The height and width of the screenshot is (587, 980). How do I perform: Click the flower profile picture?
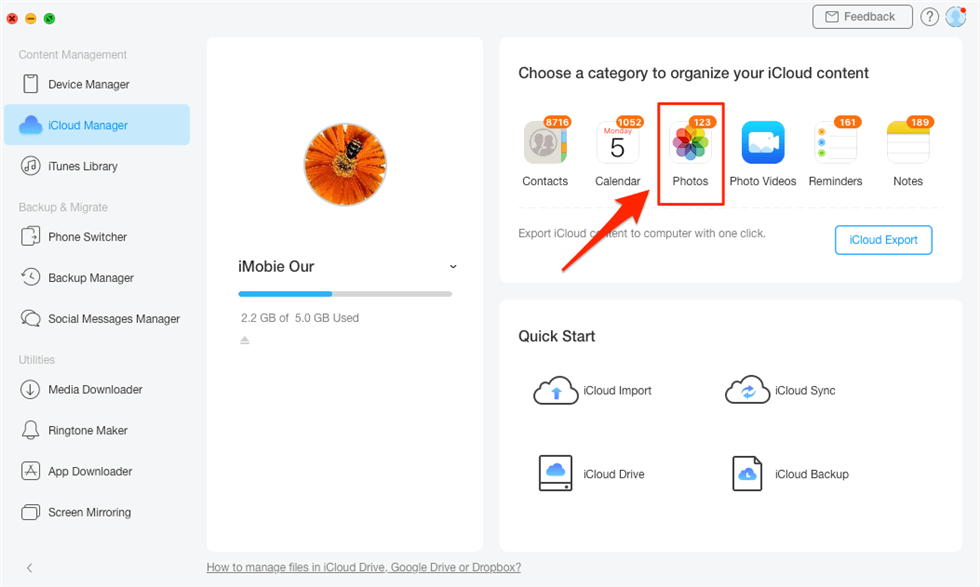[x=345, y=165]
